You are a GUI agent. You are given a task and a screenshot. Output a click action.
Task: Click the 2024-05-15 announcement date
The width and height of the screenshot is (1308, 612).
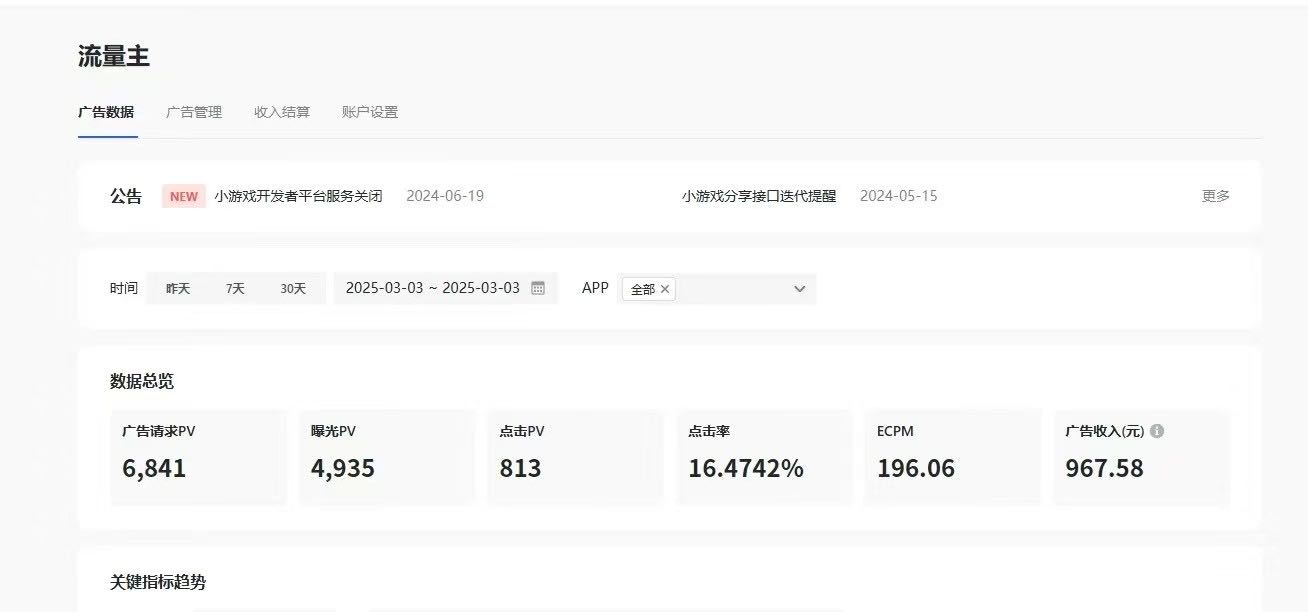899,196
